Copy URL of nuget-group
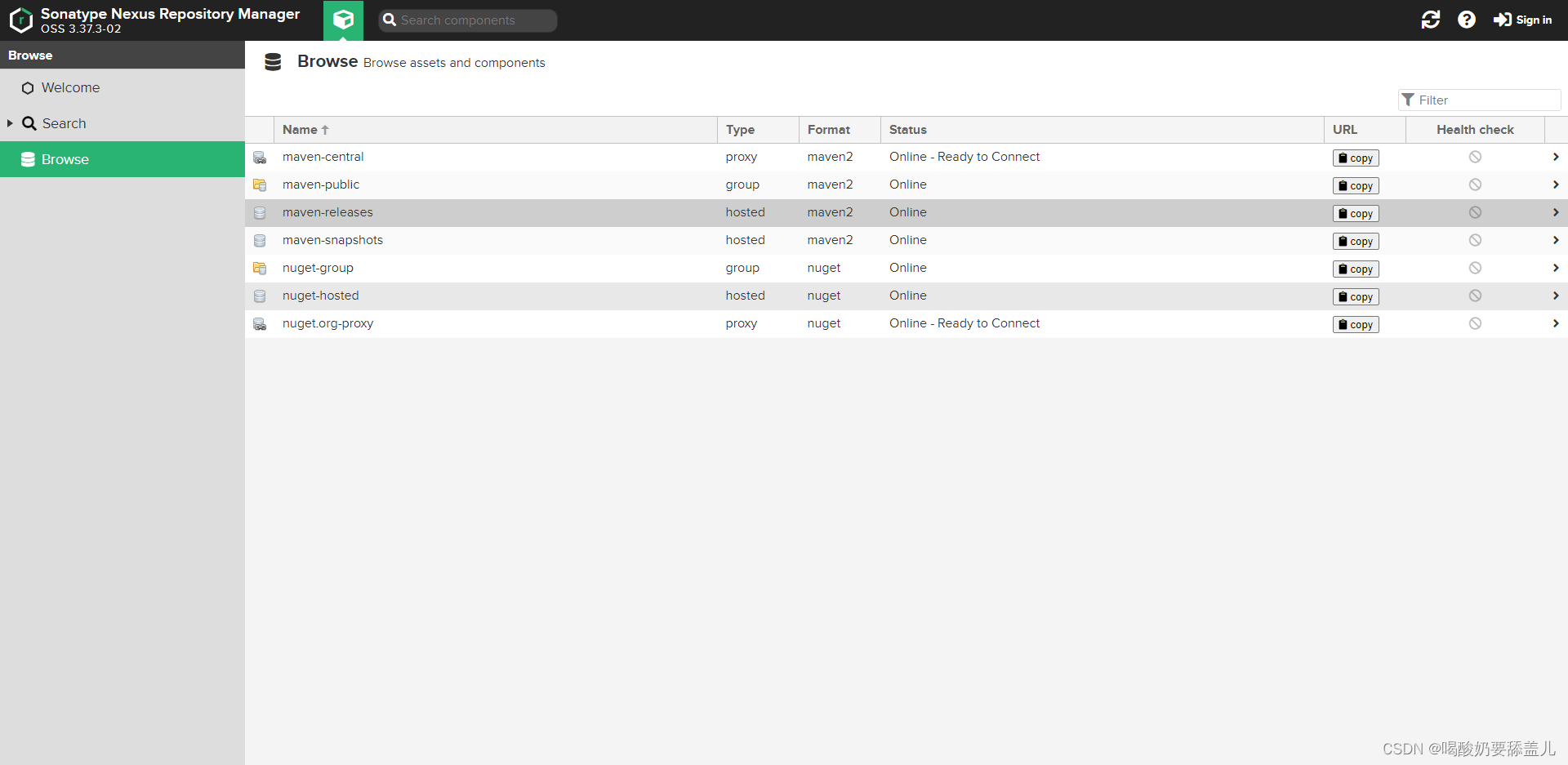1568x765 pixels. pos(1356,269)
